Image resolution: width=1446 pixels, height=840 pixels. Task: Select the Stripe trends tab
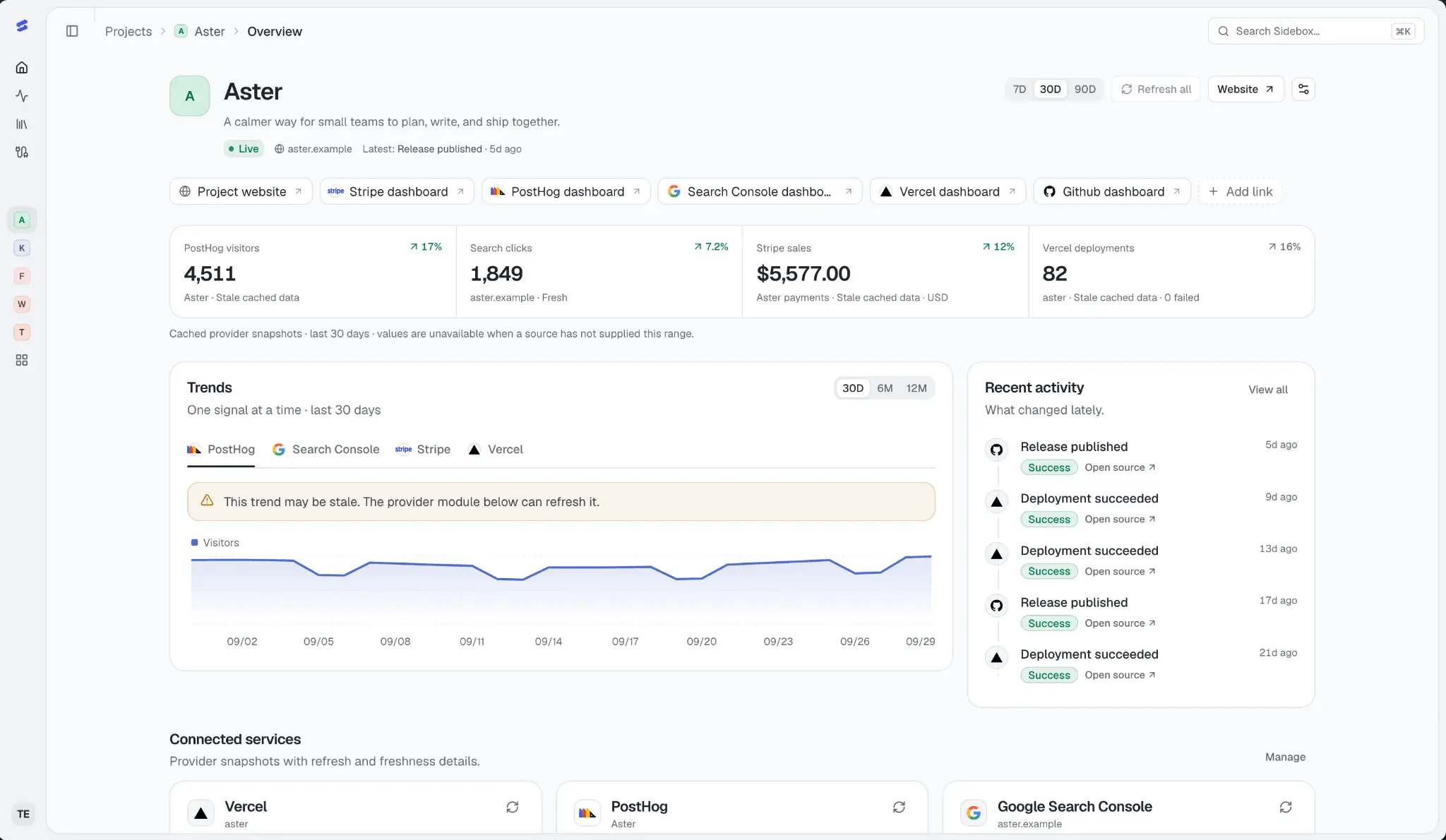tap(423, 450)
